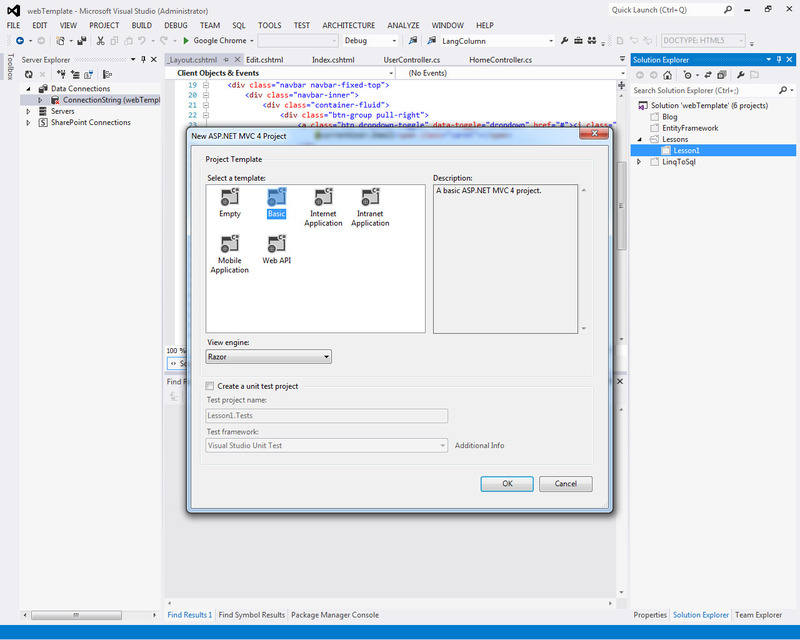Image resolution: width=800 pixels, height=640 pixels.
Task: Enable Create a unit test project checkbox
Action: coord(210,386)
